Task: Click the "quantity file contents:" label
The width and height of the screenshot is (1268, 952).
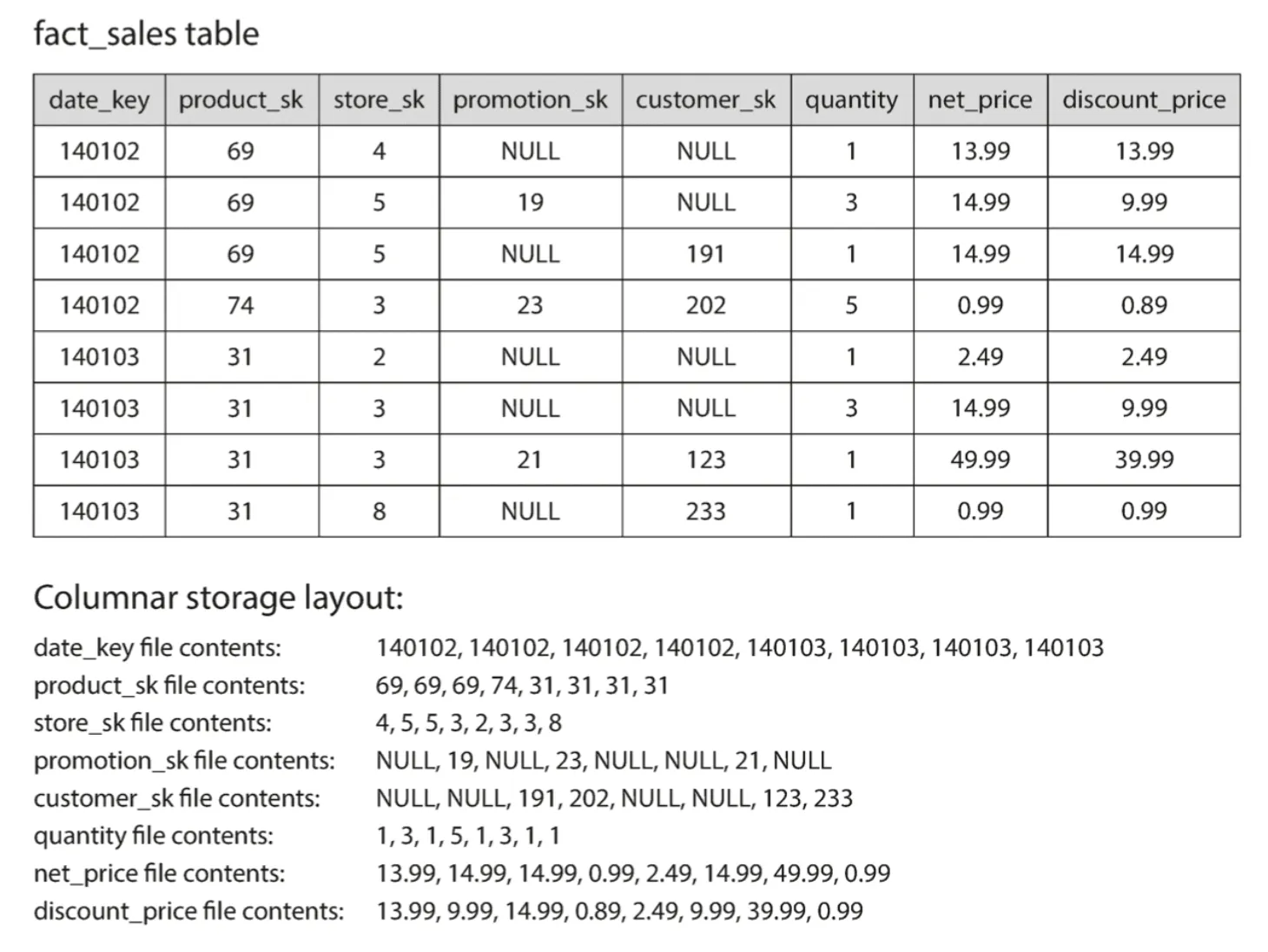Action: pos(153,836)
